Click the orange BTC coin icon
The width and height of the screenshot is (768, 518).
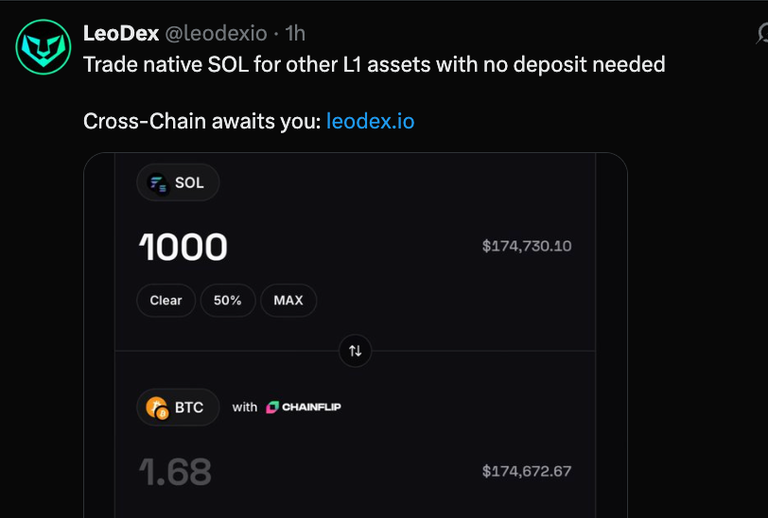pos(157,408)
